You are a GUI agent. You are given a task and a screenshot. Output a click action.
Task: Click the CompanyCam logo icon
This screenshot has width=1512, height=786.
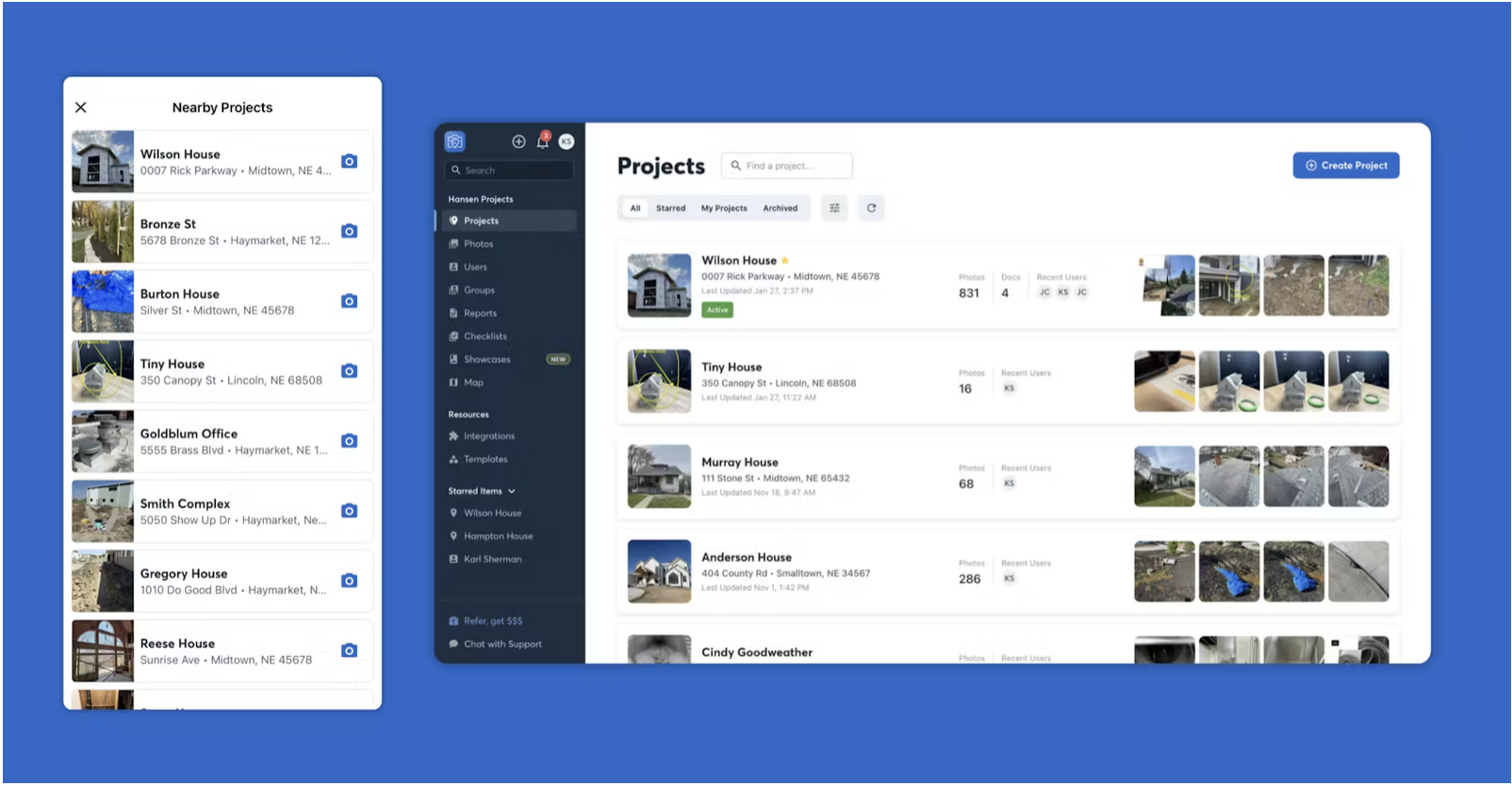pyautogui.click(x=455, y=141)
